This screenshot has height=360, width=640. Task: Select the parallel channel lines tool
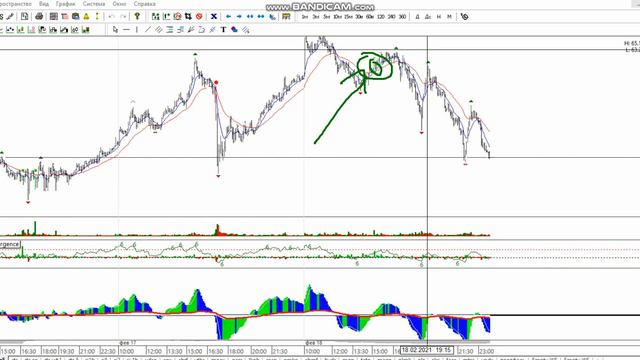(158, 30)
